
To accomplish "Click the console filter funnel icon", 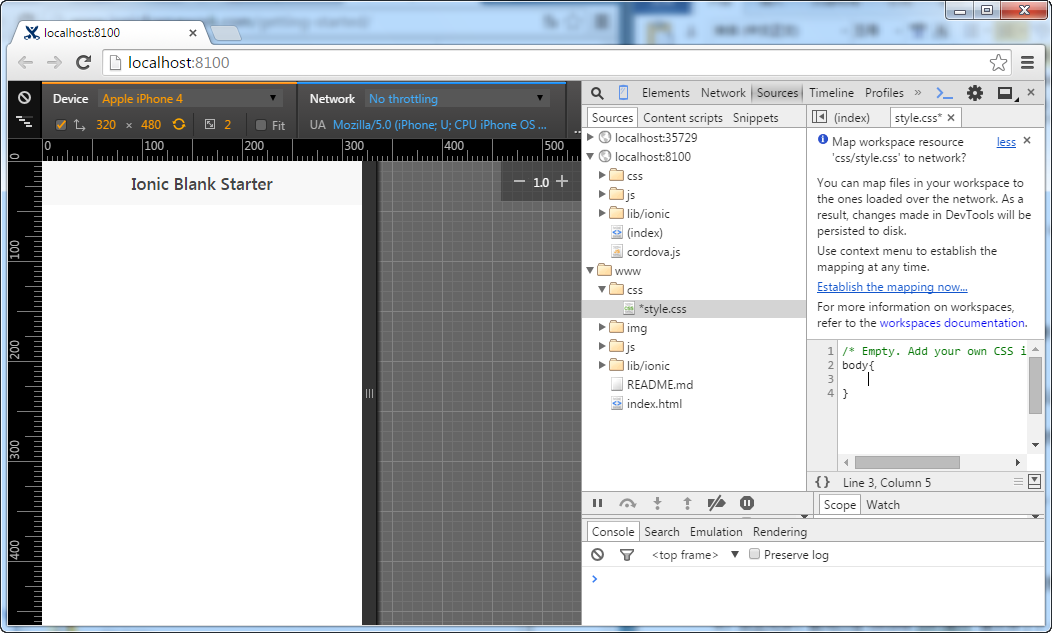I will (x=627, y=554).
